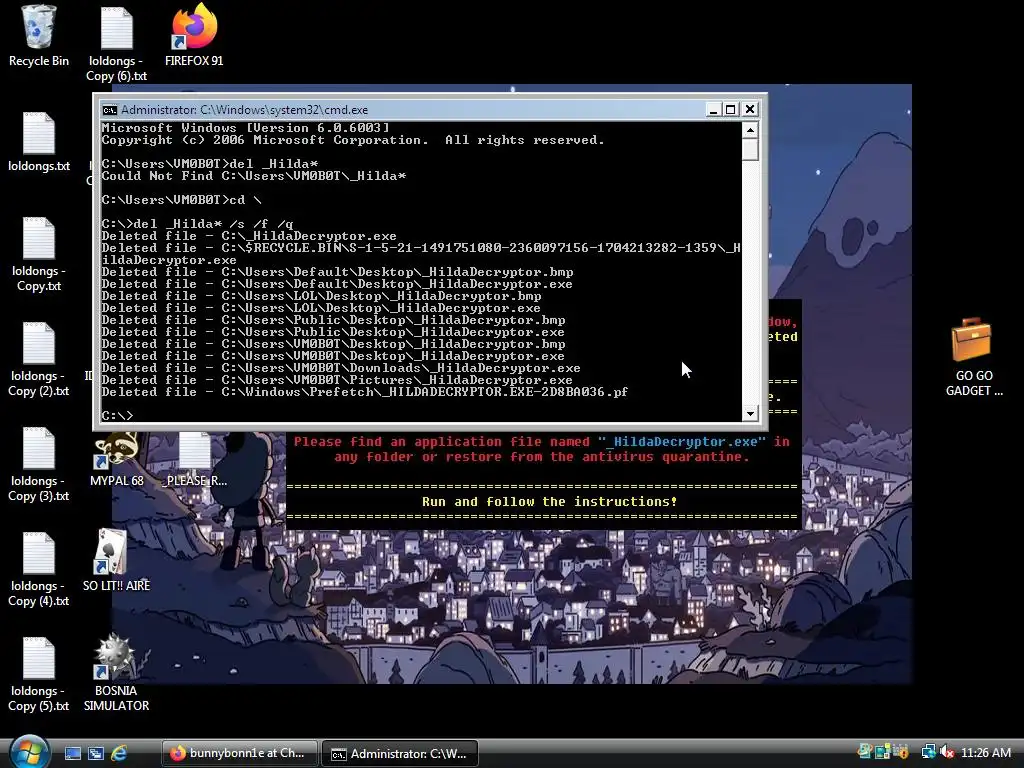1024x768 pixels.
Task: Click the 'Run and follow the instructions!' text
Action: coord(549,502)
